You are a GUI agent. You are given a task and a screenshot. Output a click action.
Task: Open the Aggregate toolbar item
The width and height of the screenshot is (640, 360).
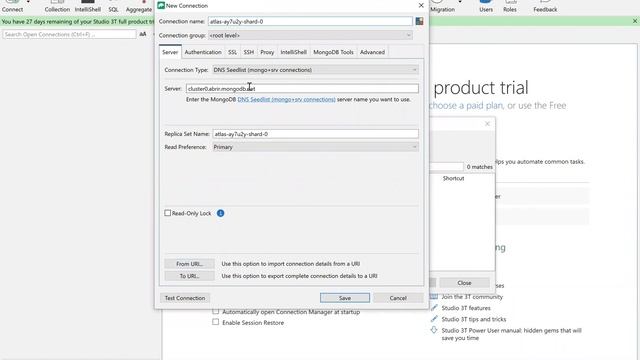[139, 7]
